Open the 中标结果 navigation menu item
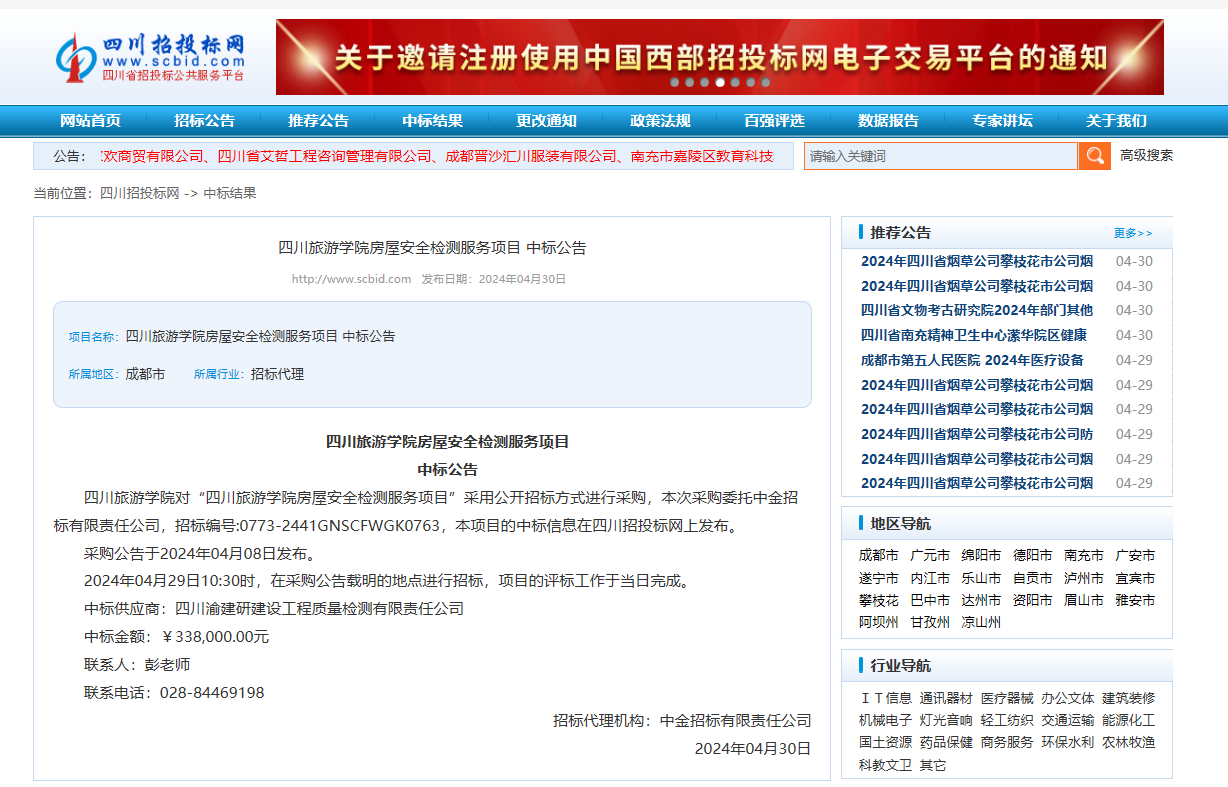The image size is (1228, 787). coord(432,121)
